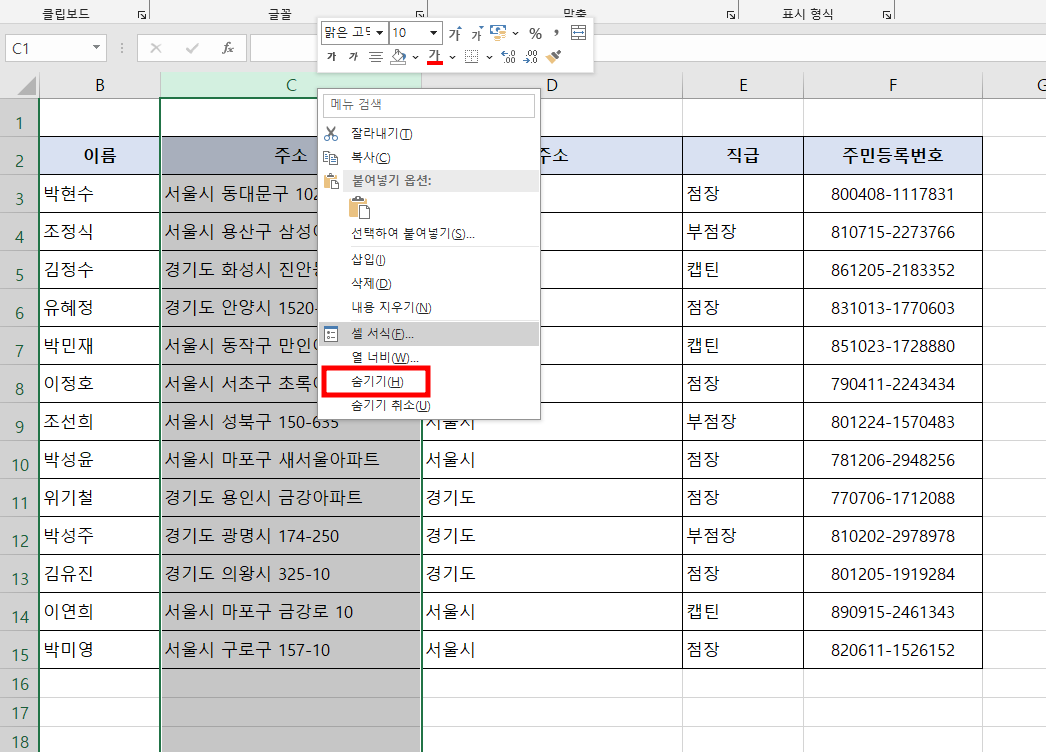Choose 선택하여 붙여넣기(S)... menu item
1046x752 pixels.
[428, 234]
